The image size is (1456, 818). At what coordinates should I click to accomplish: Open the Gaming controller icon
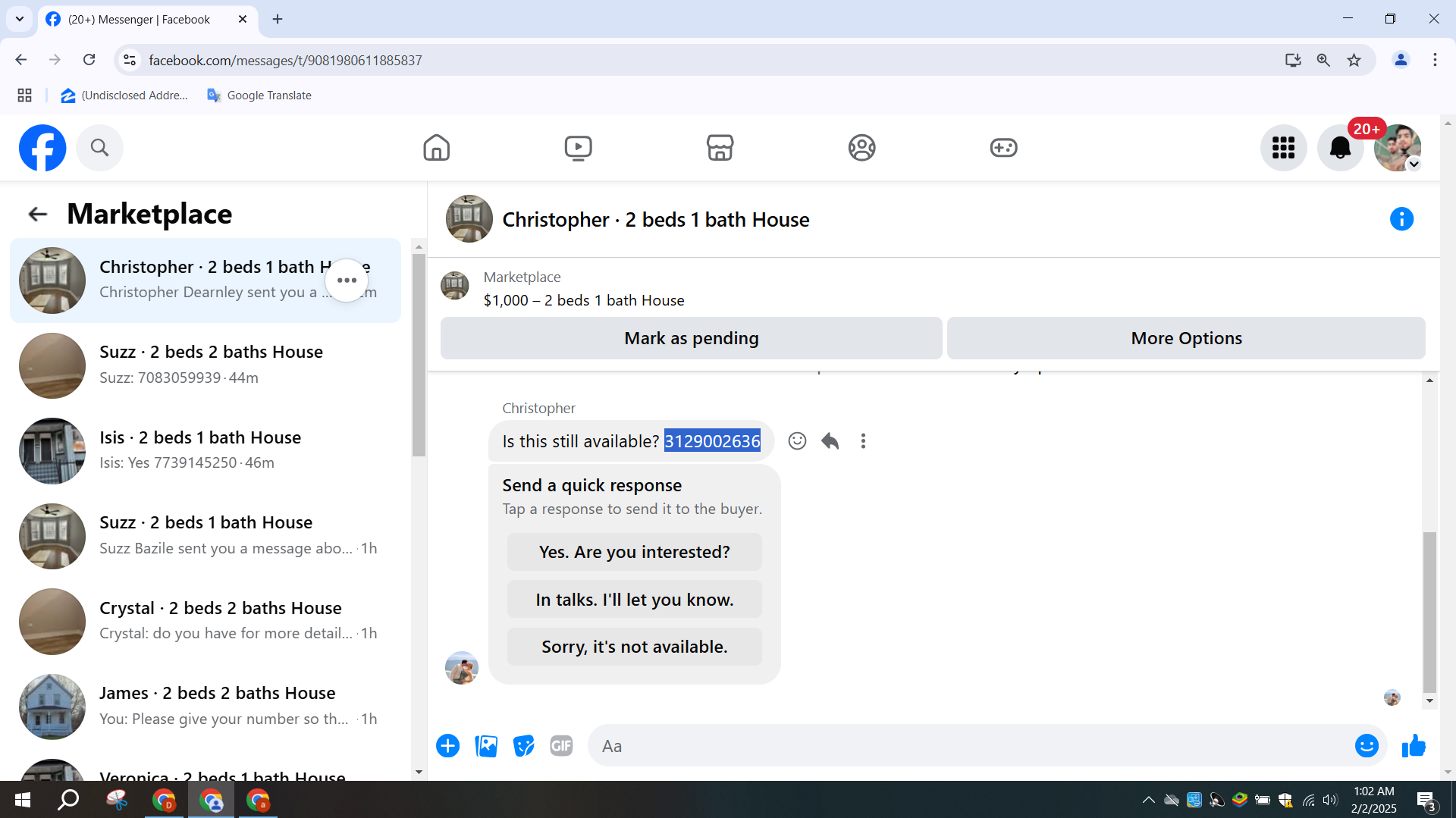[1003, 147]
